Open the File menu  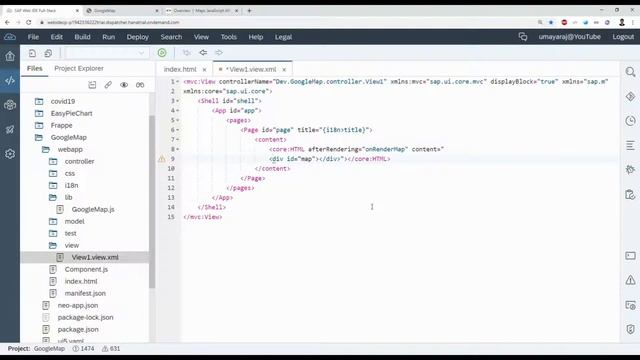[33, 37]
